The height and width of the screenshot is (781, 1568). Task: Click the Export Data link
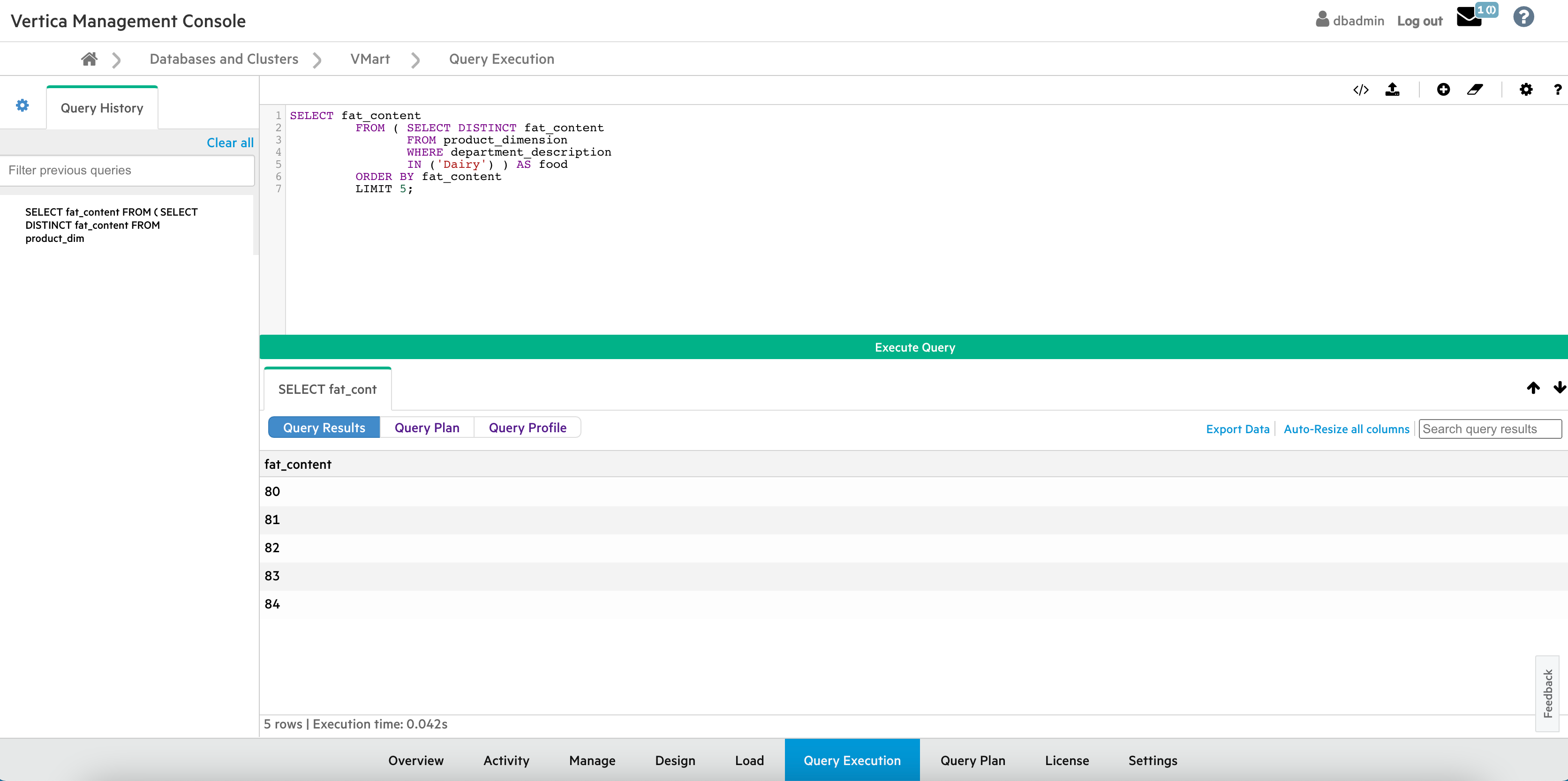pos(1237,429)
